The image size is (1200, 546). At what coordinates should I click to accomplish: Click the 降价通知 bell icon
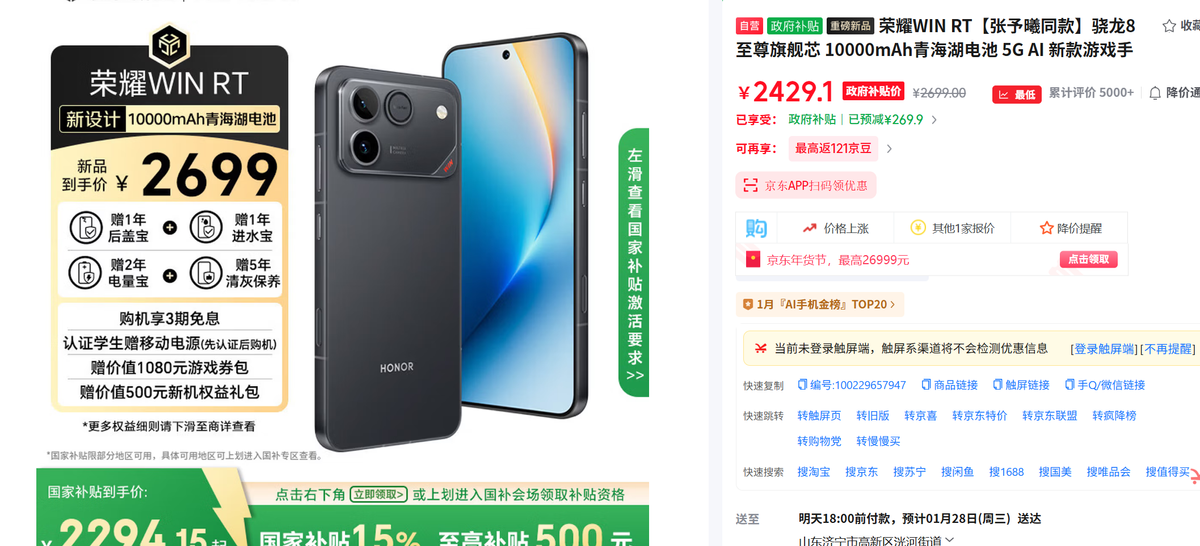tap(1155, 93)
